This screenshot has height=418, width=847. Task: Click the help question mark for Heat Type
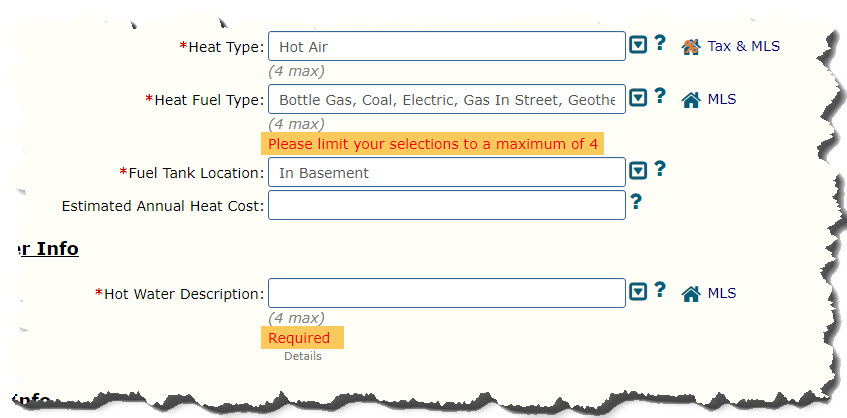(660, 43)
